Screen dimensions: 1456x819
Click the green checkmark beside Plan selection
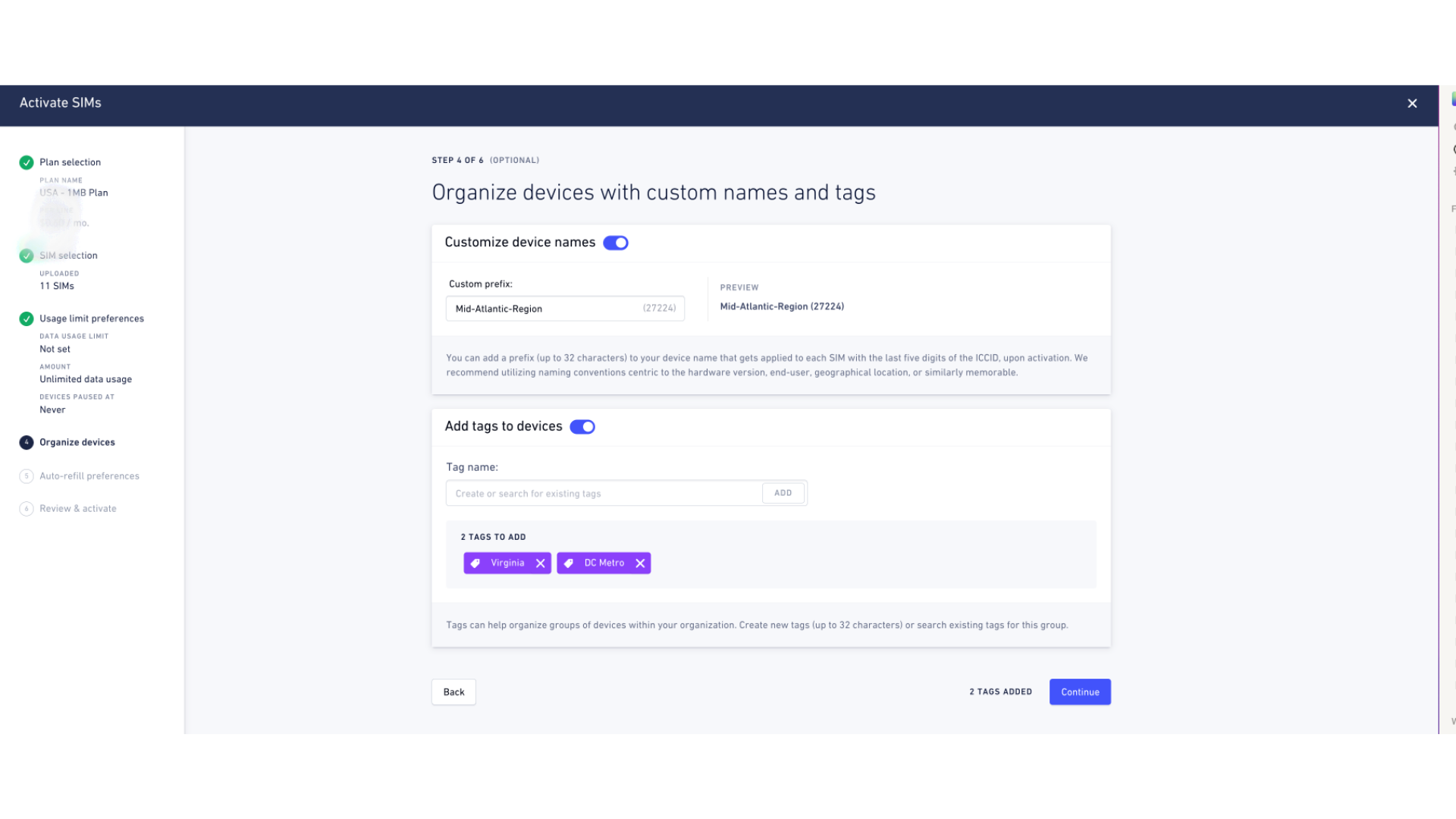pyautogui.click(x=27, y=162)
